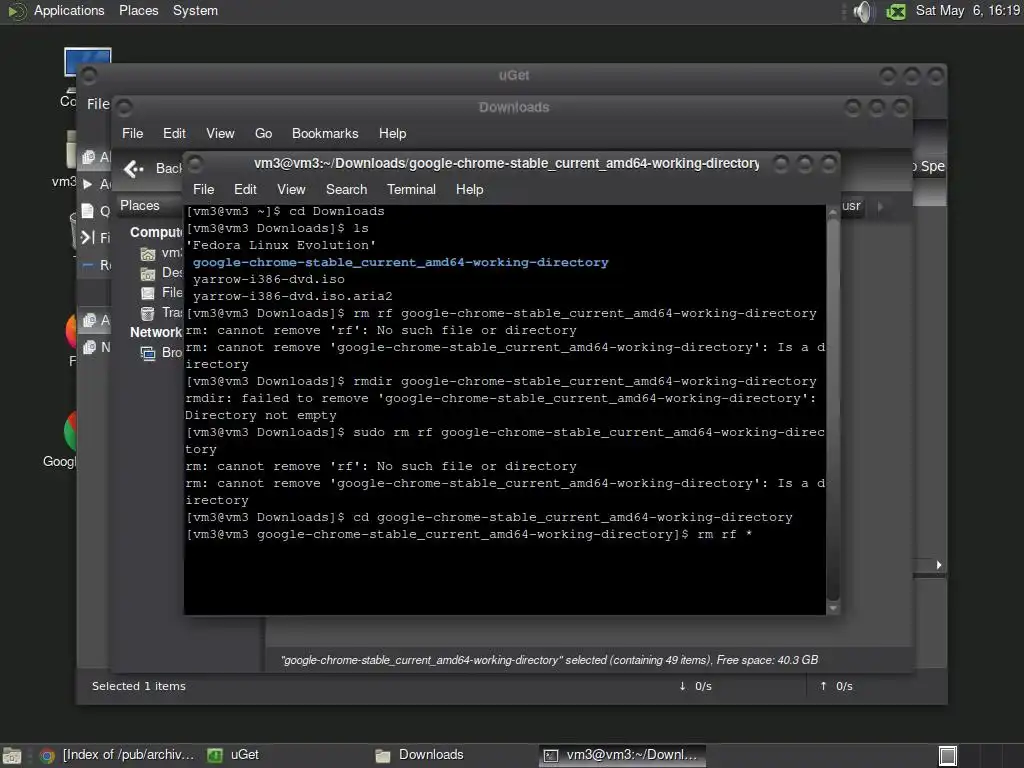Open Edit menu of the Downloads window
1024x768 pixels.
[x=174, y=133]
